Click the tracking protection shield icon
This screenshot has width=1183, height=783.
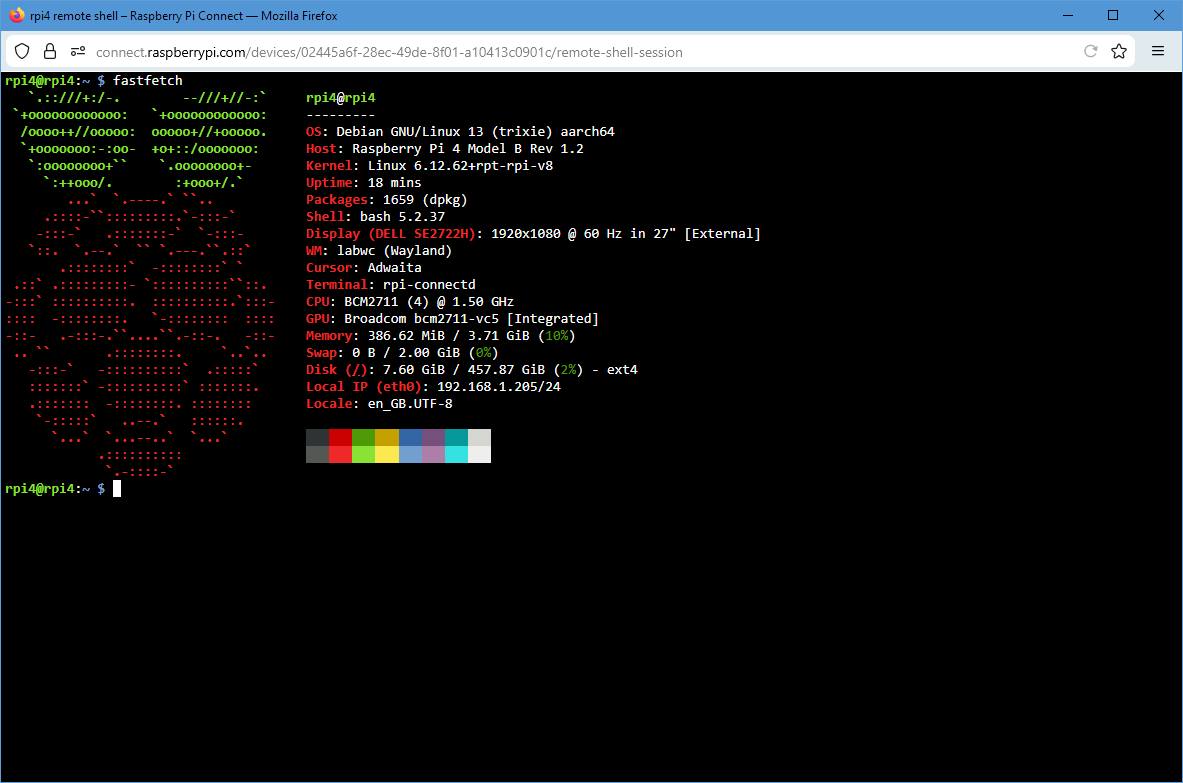[x=22, y=51]
